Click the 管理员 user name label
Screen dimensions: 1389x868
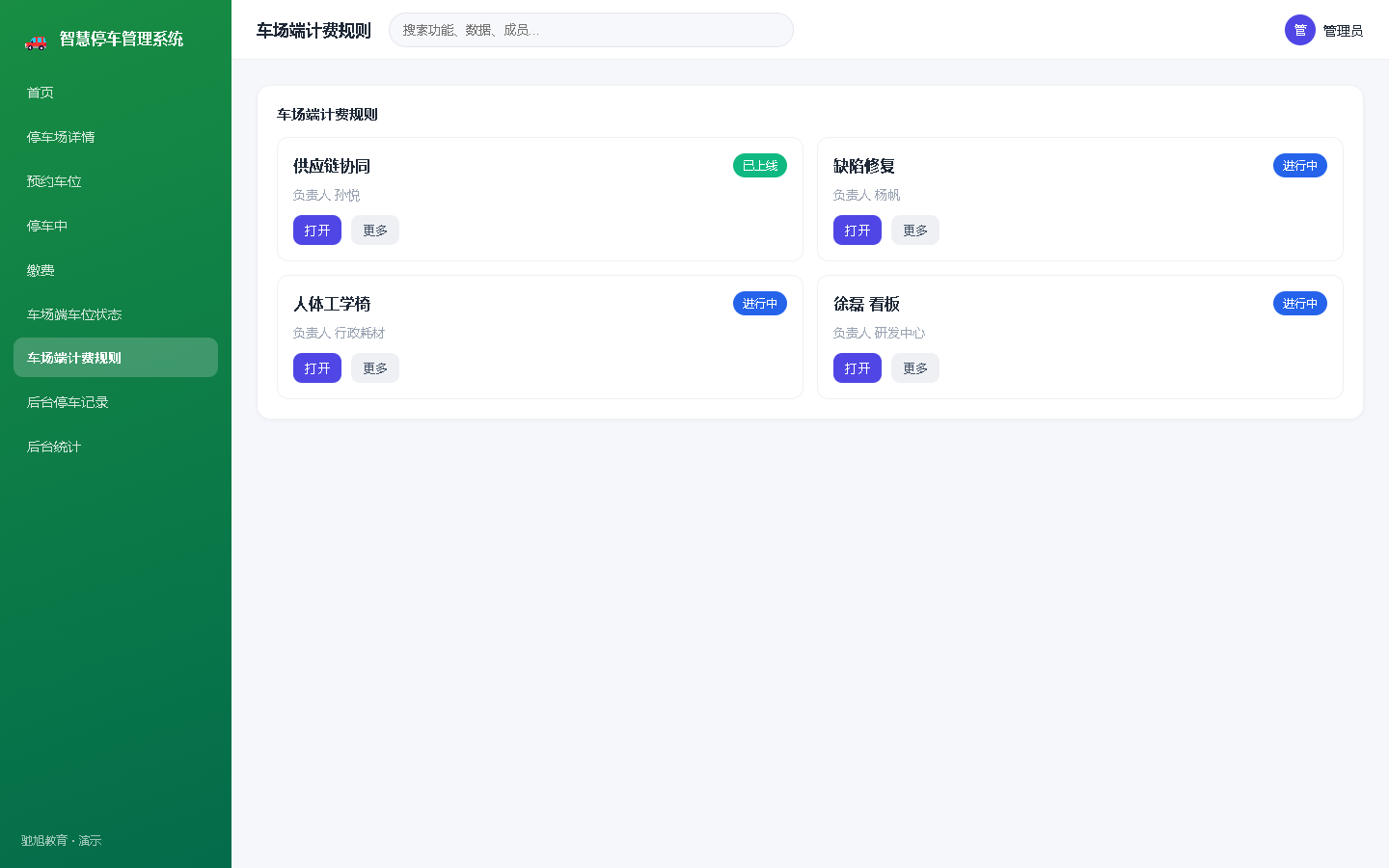click(x=1343, y=31)
